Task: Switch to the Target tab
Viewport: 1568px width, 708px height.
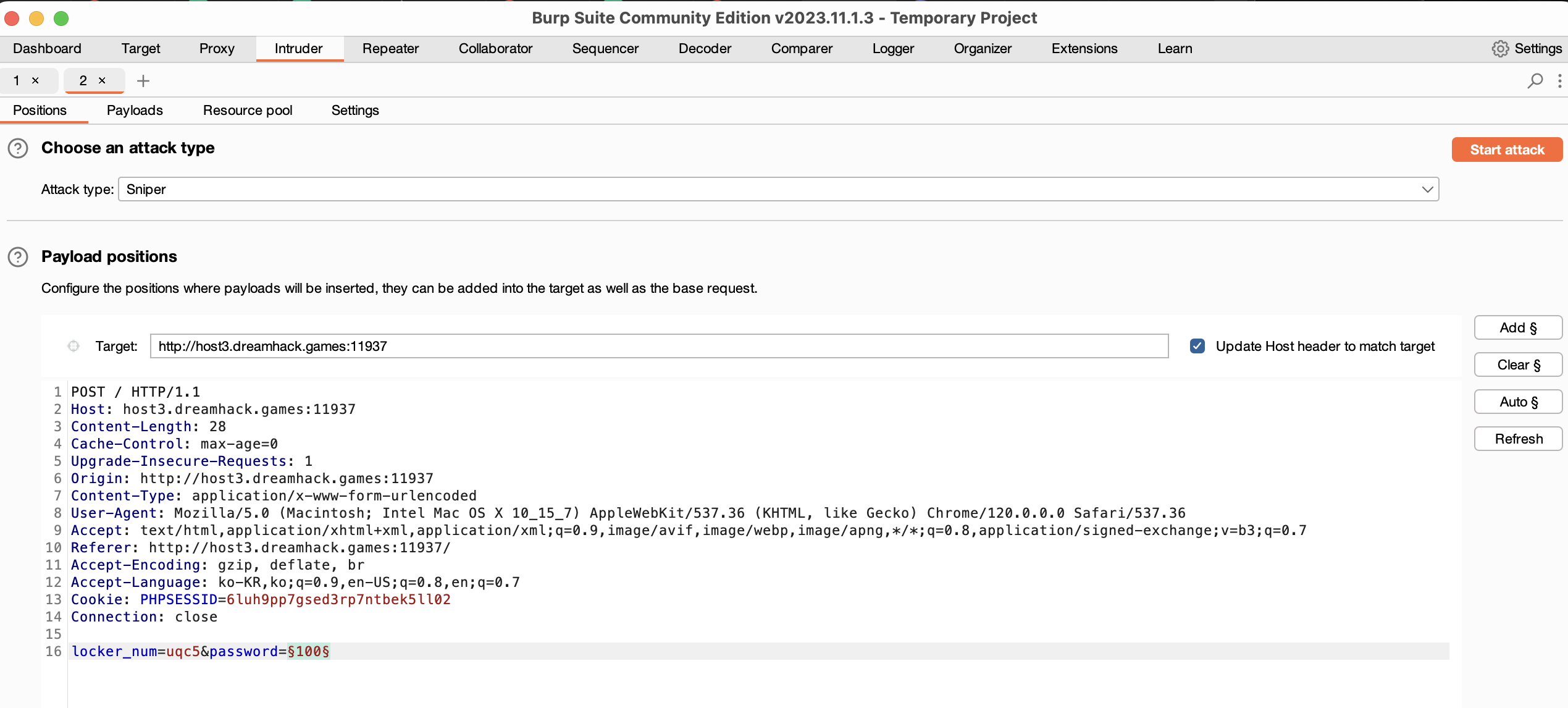Action: point(141,49)
